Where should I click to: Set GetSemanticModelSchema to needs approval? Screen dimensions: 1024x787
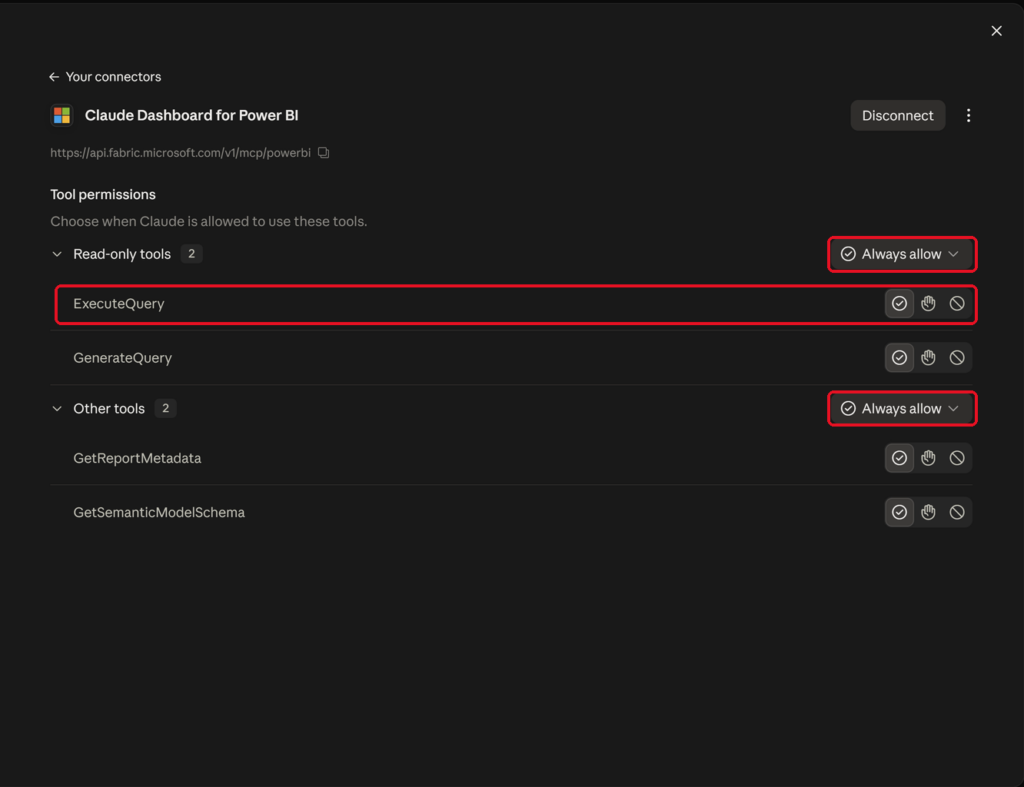click(x=928, y=512)
